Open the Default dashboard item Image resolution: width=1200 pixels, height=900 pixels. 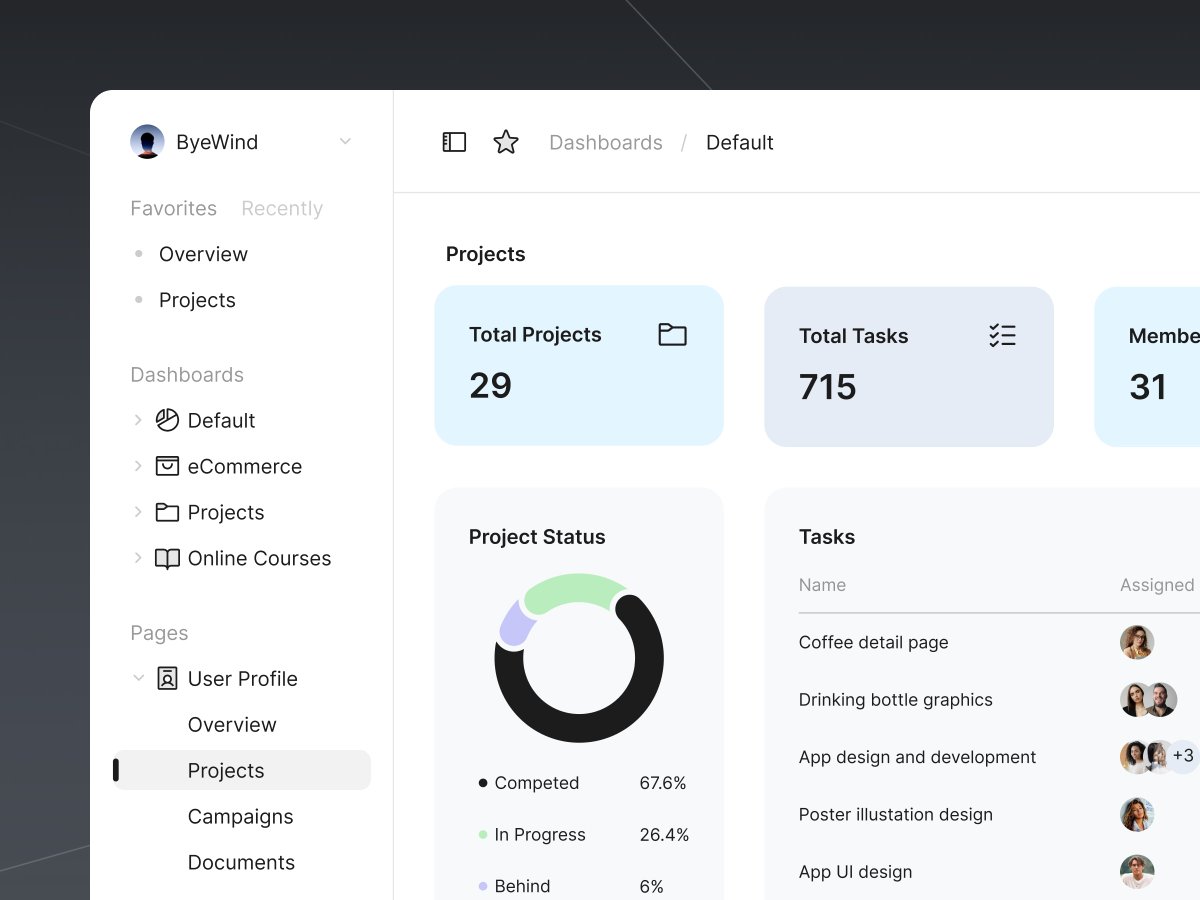coord(221,420)
